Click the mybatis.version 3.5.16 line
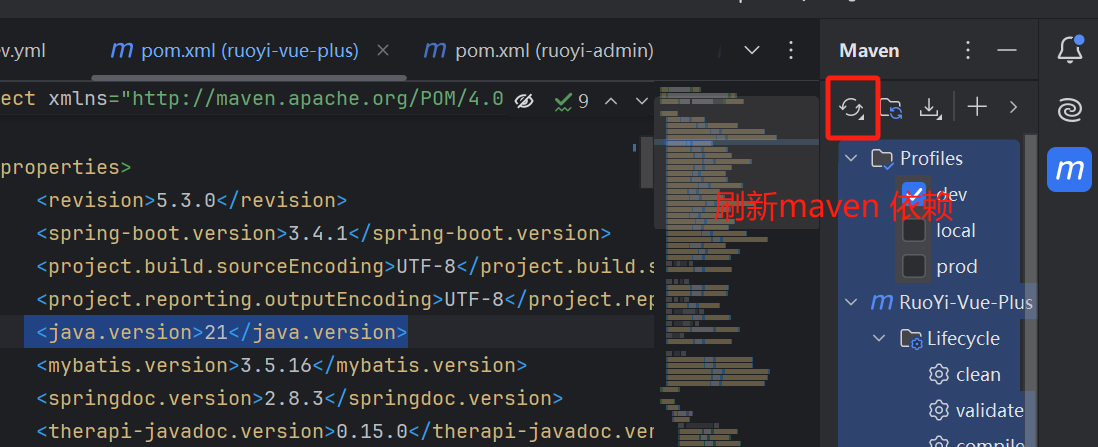Viewport: 1098px width, 447px height. pyautogui.click(x=281, y=365)
